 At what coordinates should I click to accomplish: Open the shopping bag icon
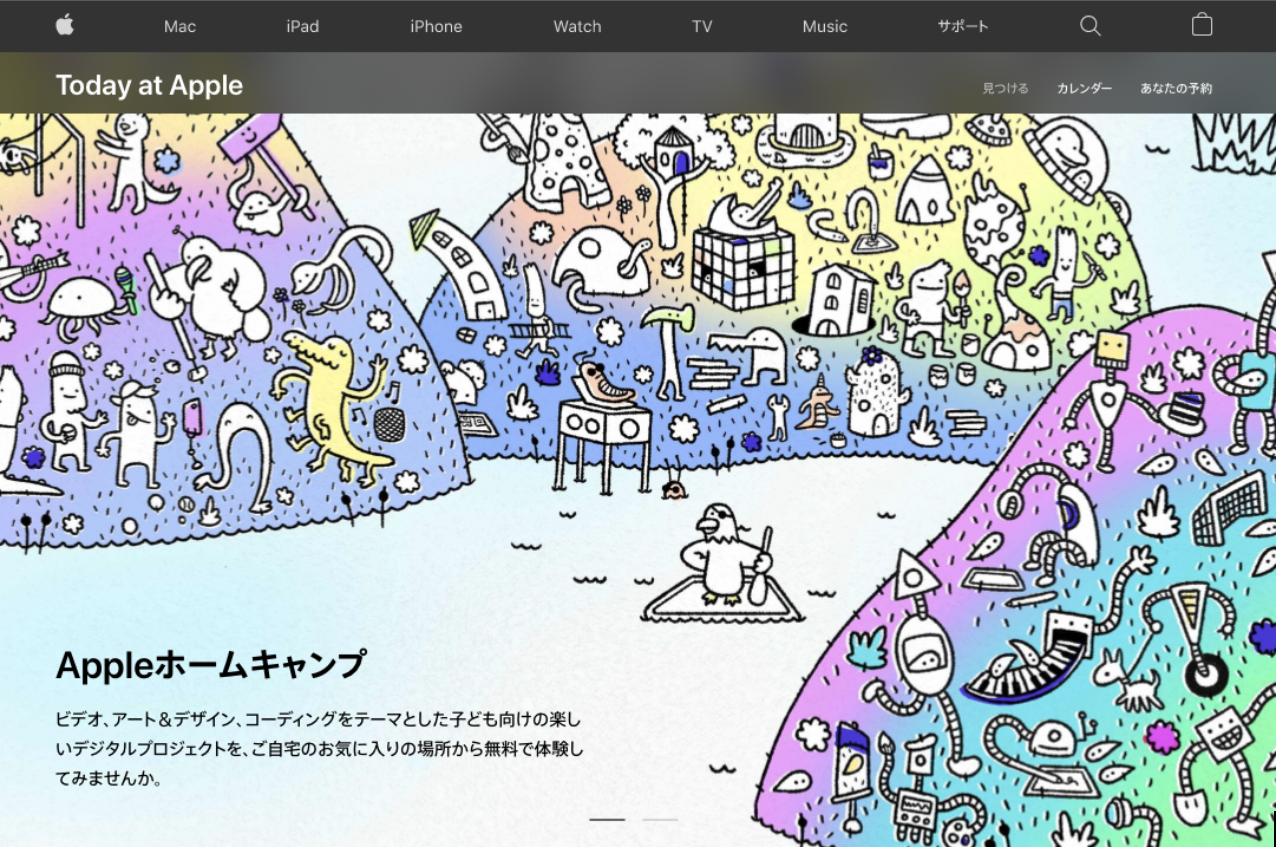[1202, 26]
